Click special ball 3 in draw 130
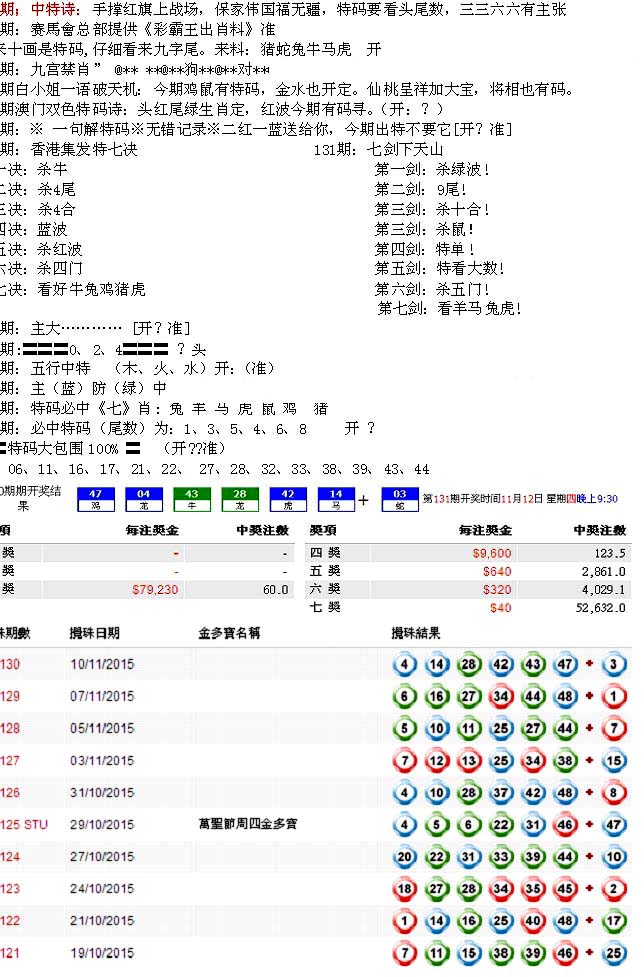The width and height of the screenshot is (644, 977). [615, 664]
